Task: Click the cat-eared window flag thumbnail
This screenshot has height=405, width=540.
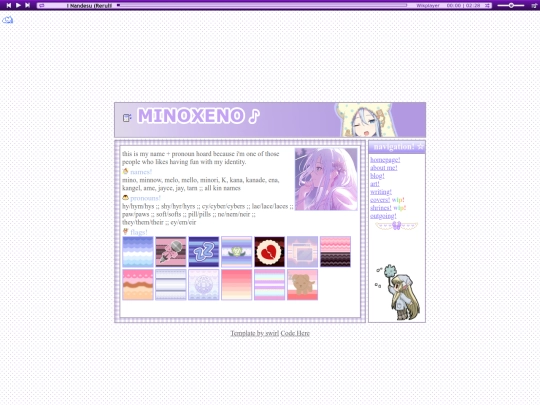Action: tap(302, 252)
